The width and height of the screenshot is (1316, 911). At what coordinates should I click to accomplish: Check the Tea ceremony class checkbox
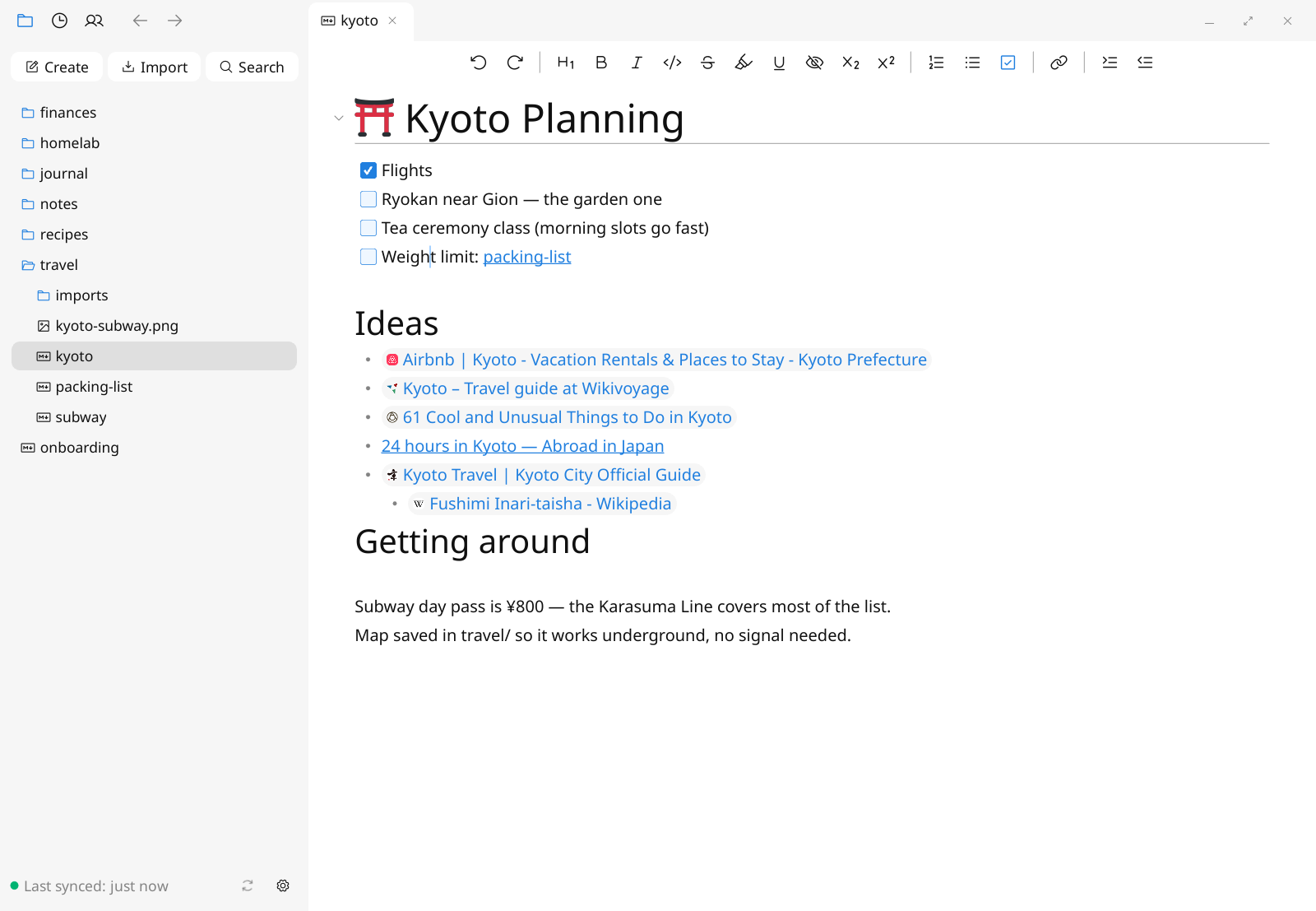click(x=368, y=228)
